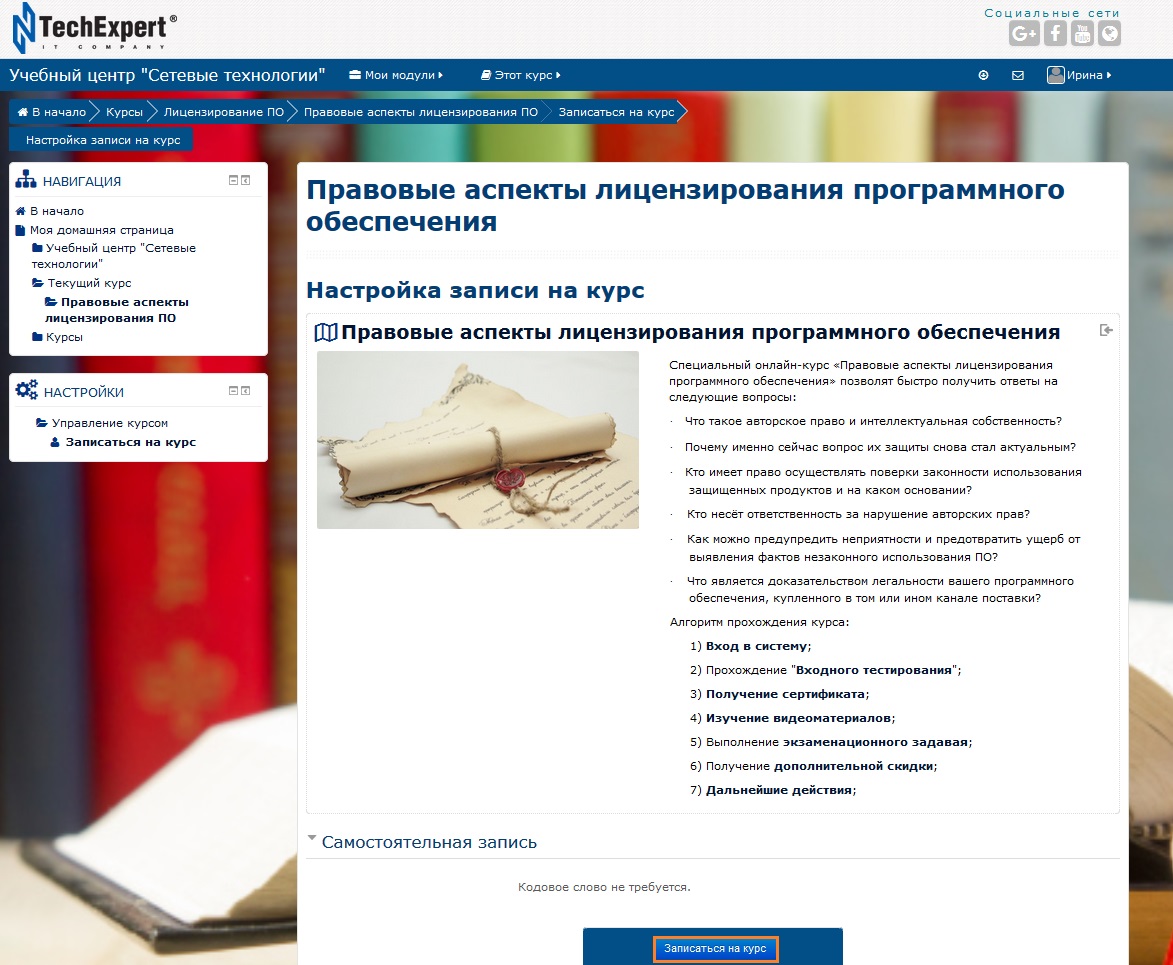1173x965 pixels.
Task: Click Ирина's user avatar picture
Action: click(x=1056, y=75)
